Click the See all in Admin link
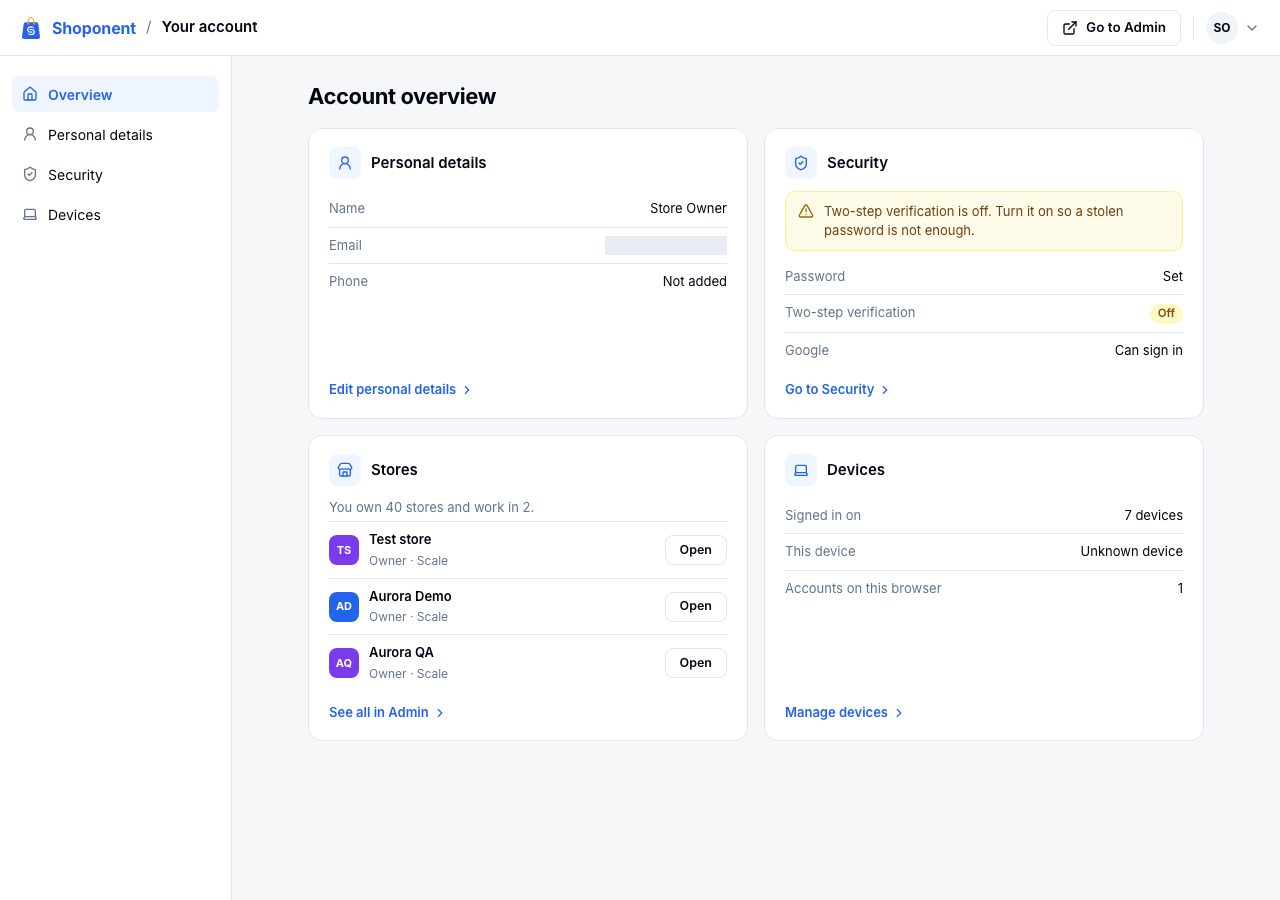 tap(387, 712)
